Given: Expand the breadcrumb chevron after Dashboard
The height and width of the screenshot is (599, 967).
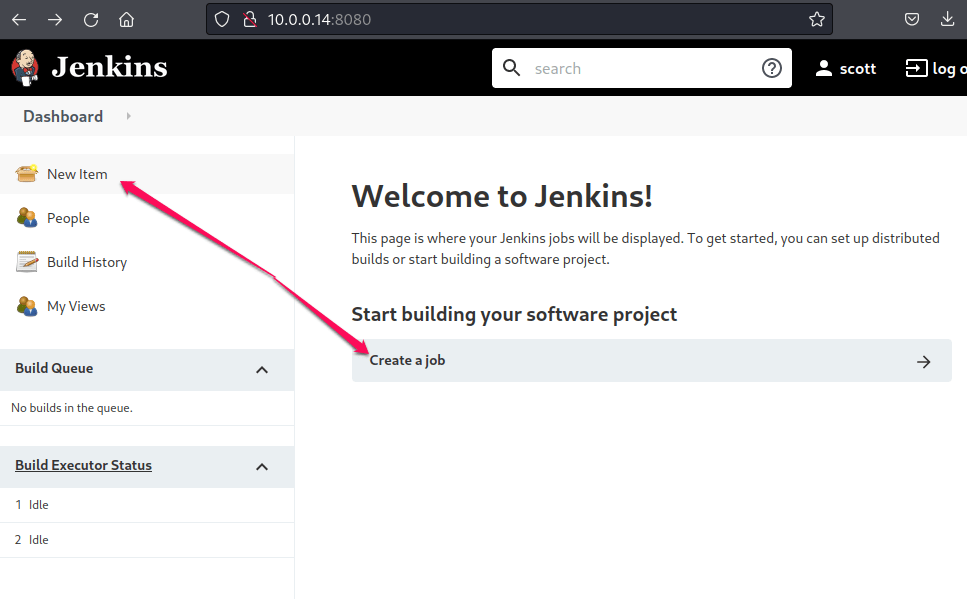Looking at the screenshot, I should [128, 116].
